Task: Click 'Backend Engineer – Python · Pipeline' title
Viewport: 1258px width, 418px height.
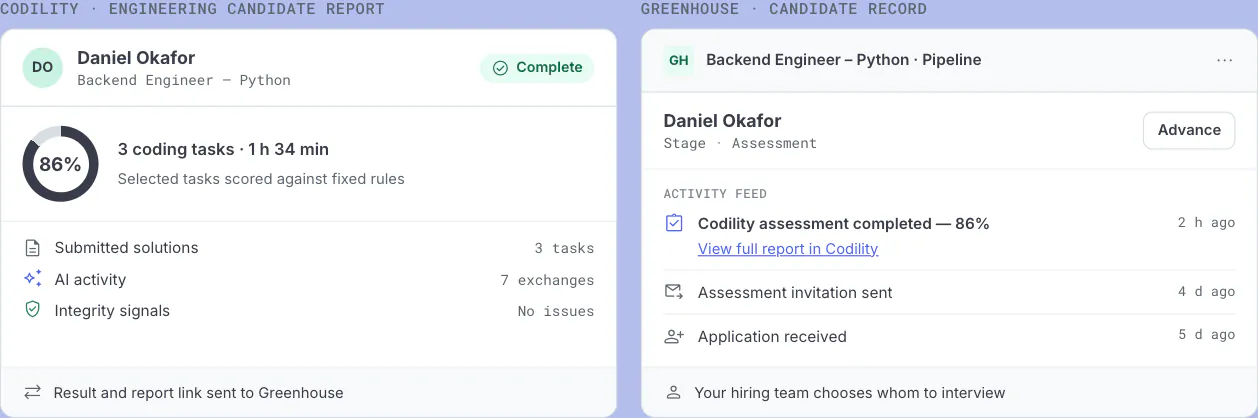Action: (x=844, y=60)
